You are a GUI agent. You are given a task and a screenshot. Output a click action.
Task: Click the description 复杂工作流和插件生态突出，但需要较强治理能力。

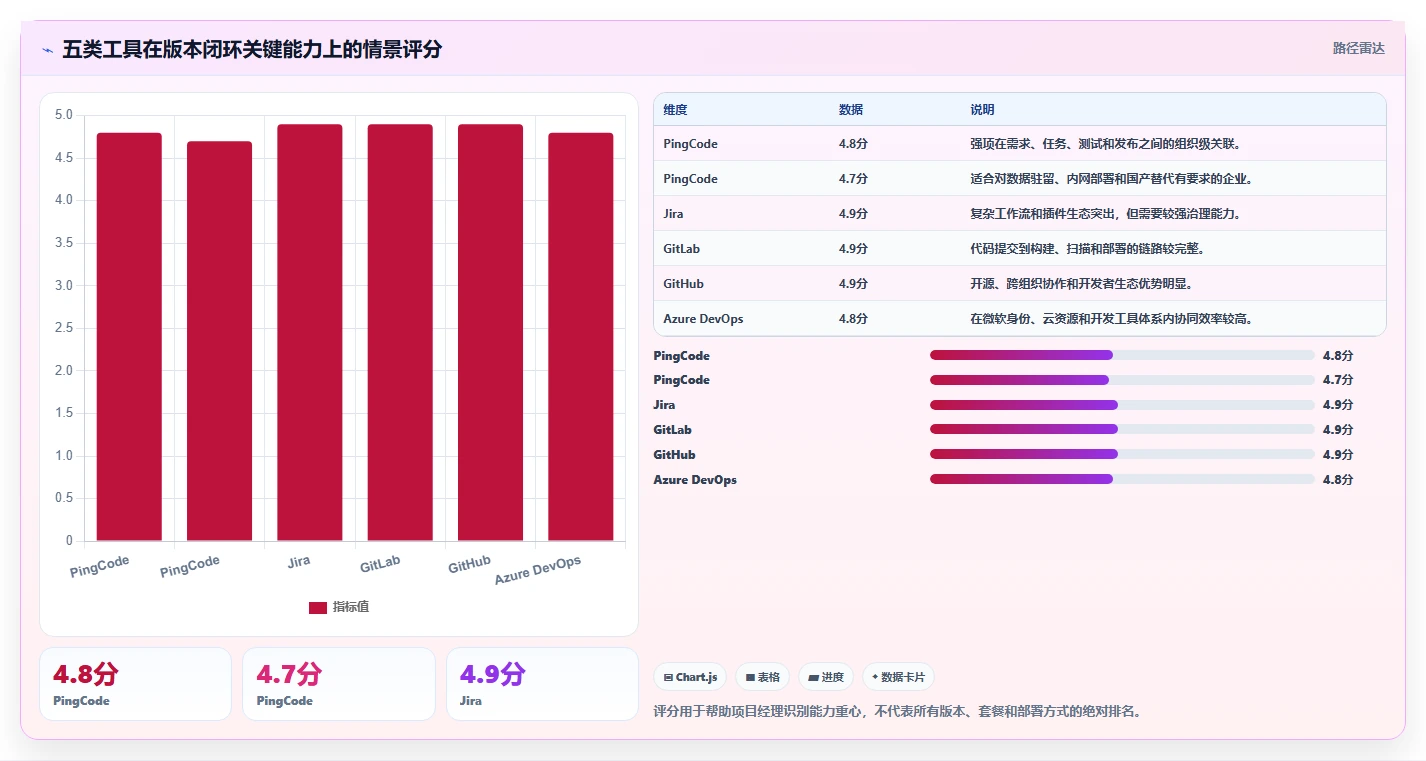(x=1105, y=214)
